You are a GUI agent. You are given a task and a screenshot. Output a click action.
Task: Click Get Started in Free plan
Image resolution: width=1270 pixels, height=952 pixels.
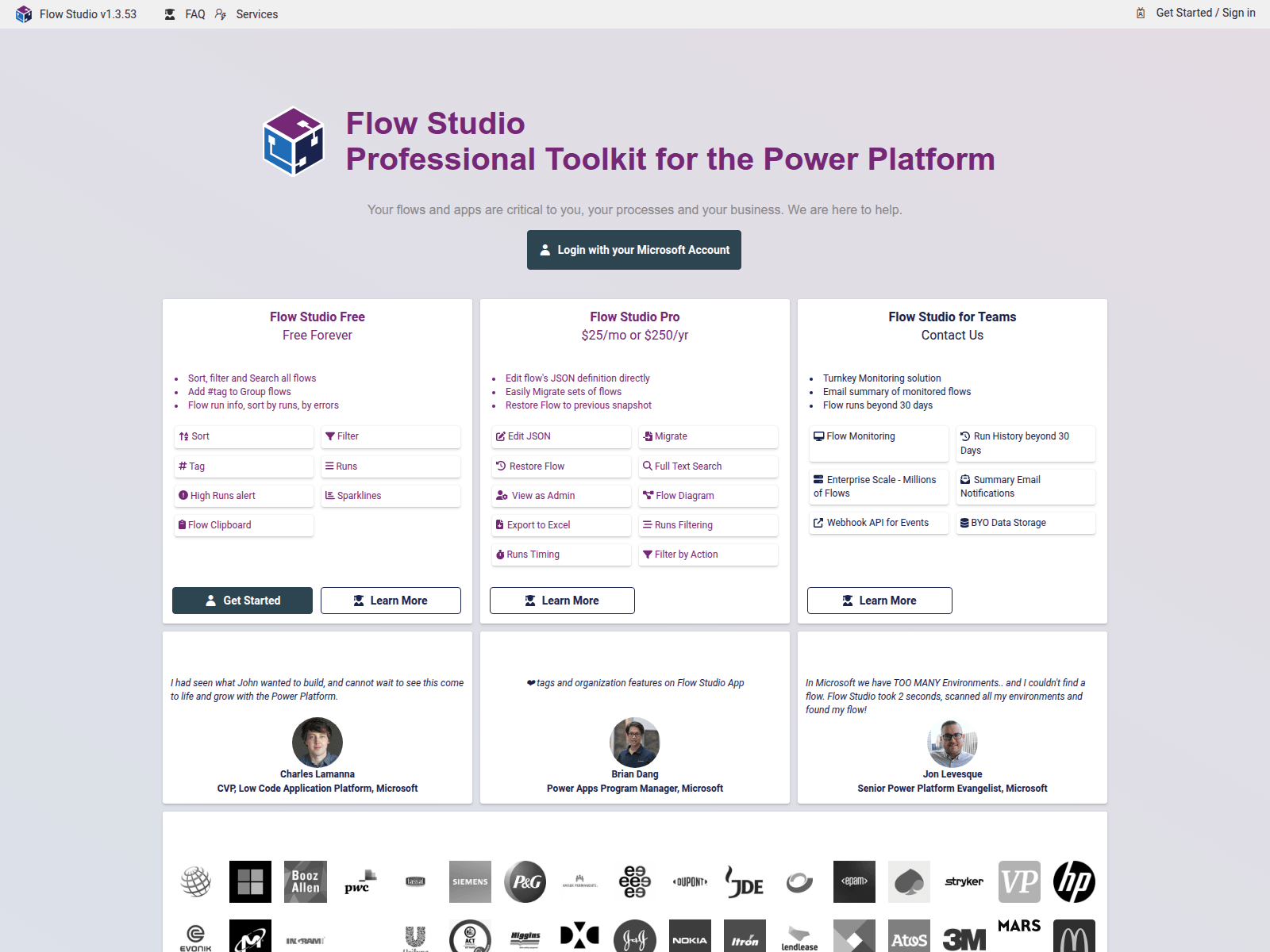click(x=242, y=601)
